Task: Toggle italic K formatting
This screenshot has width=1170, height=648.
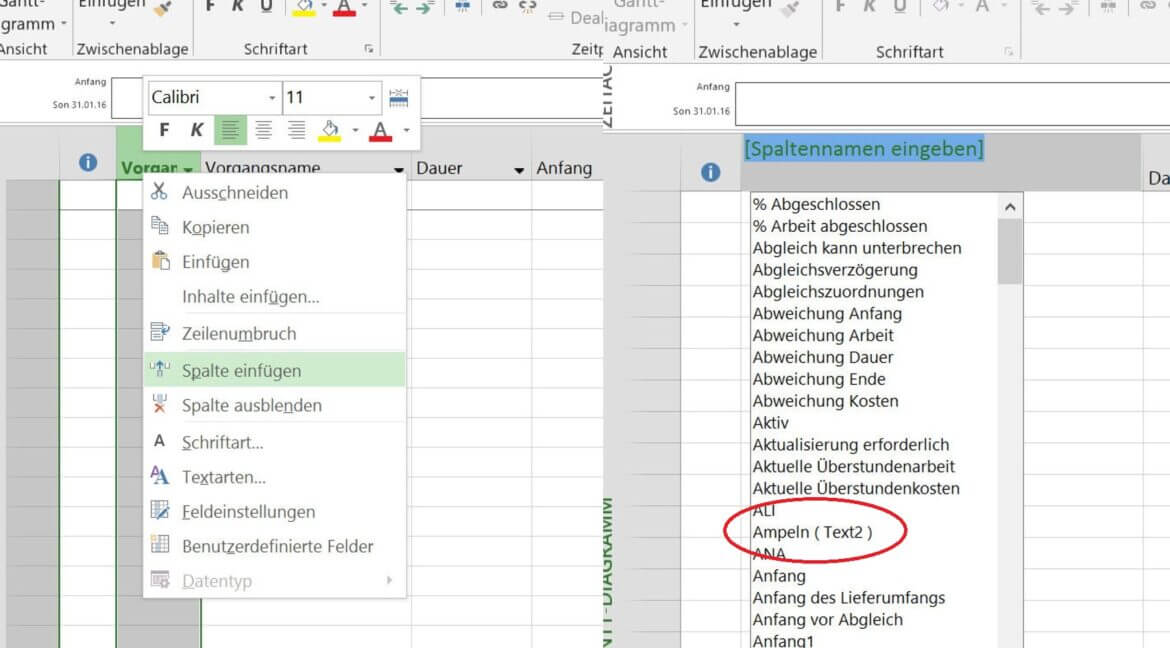Action: (196, 130)
